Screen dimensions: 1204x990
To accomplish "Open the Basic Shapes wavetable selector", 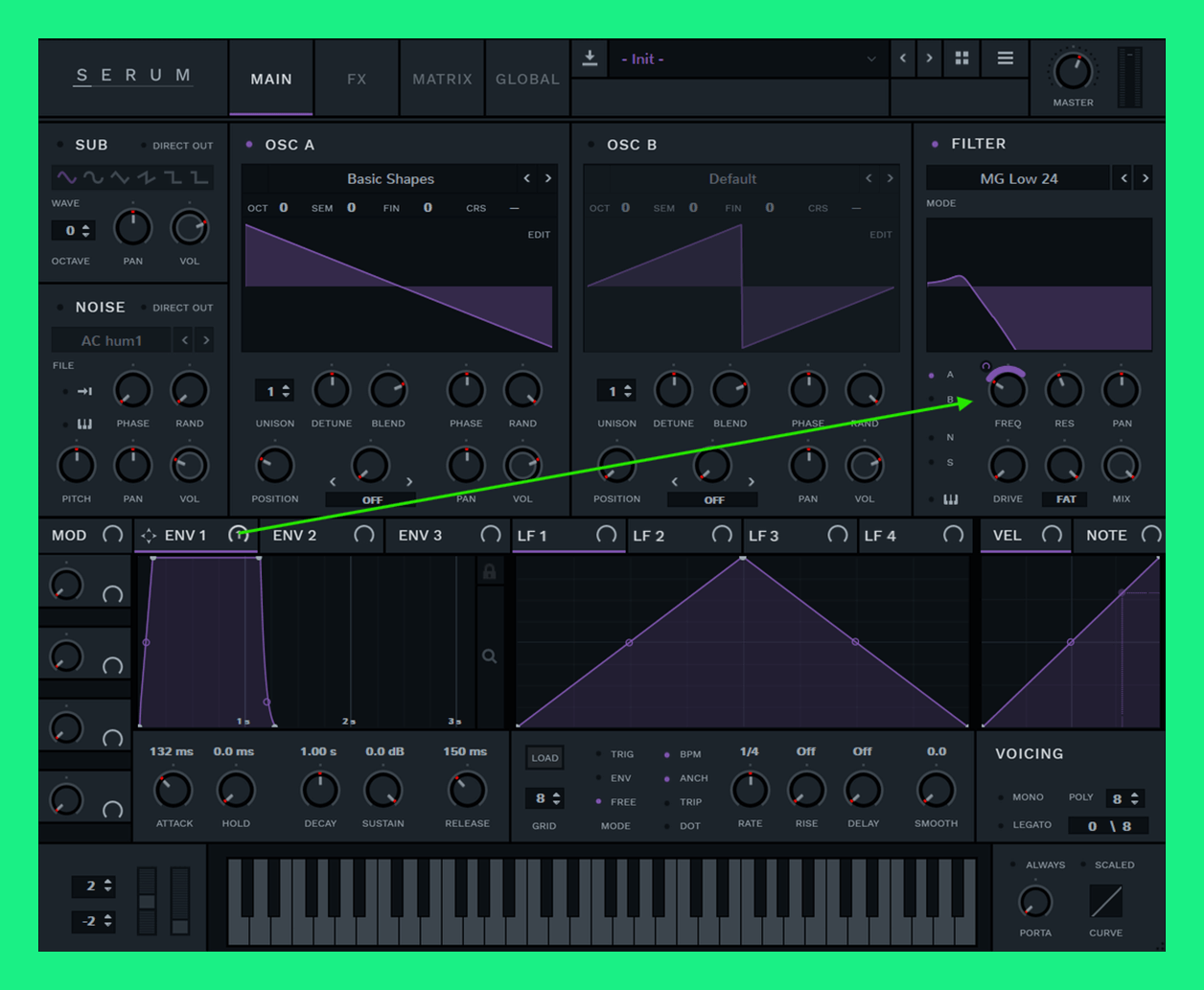I will [x=390, y=179].
